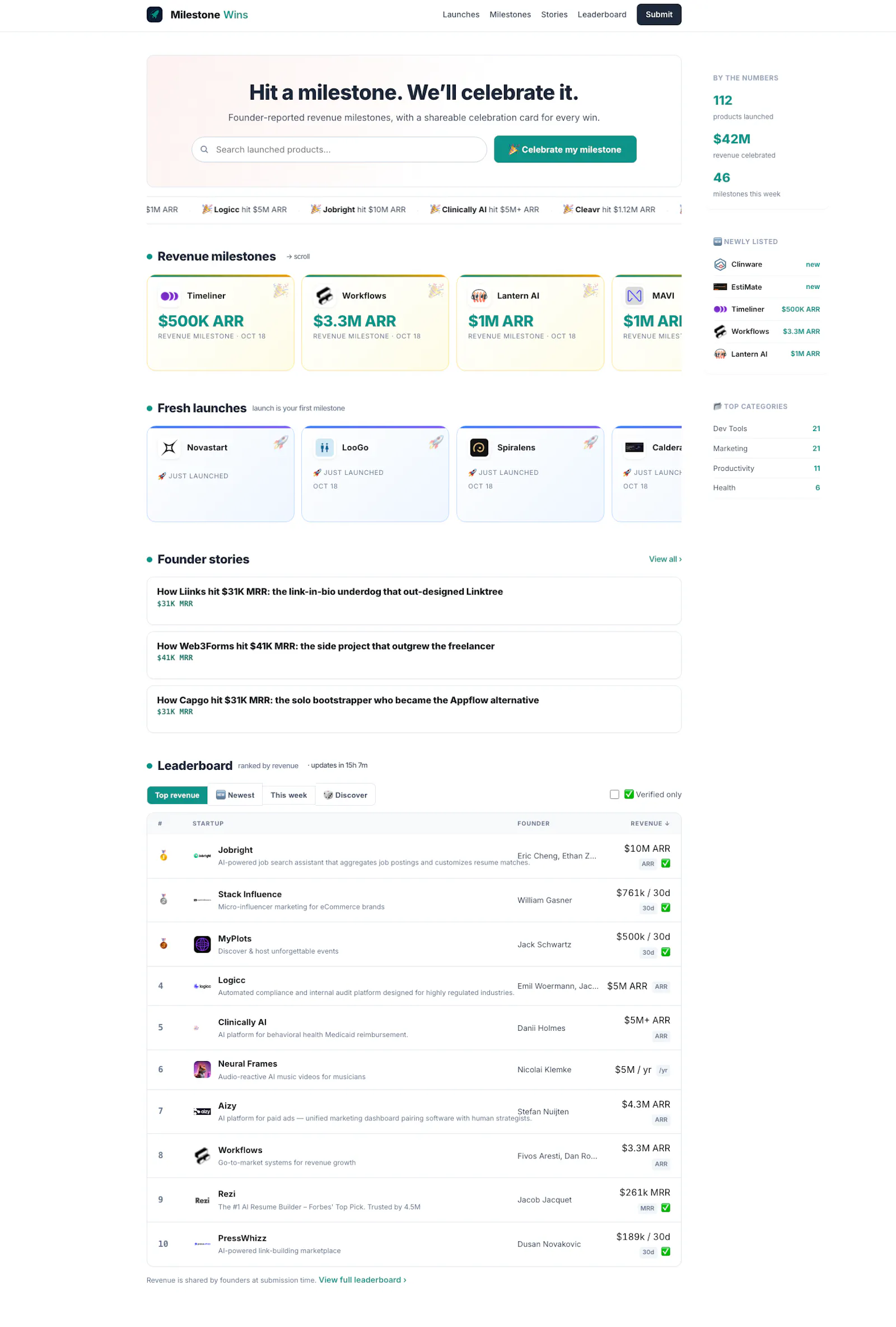Click the MyPlots globe logo in leaderboard

[x=202, y=945]
